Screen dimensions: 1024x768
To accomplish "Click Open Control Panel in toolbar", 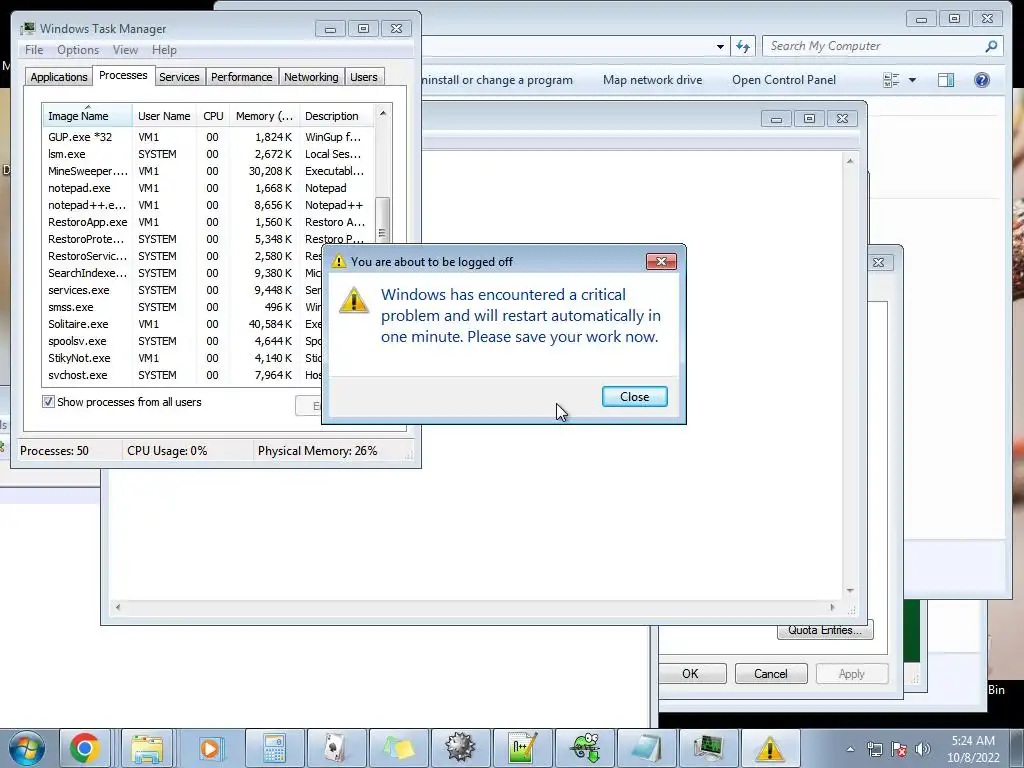I will [x=784, y=80].
